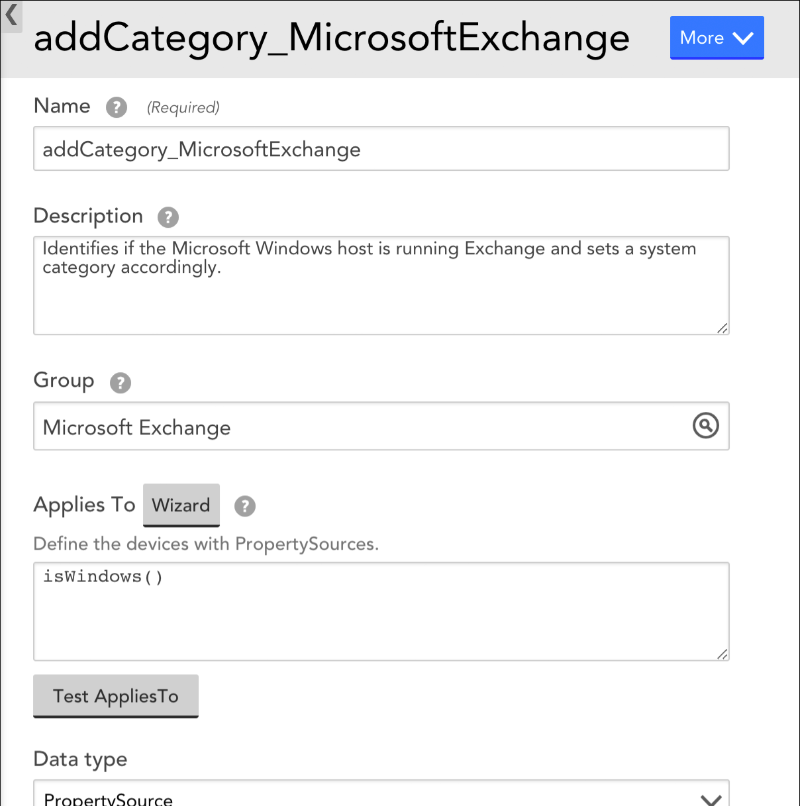This screenshot has width=800, height=806.
Task: Show help for Applies To
Action: (x=245, y=506)
